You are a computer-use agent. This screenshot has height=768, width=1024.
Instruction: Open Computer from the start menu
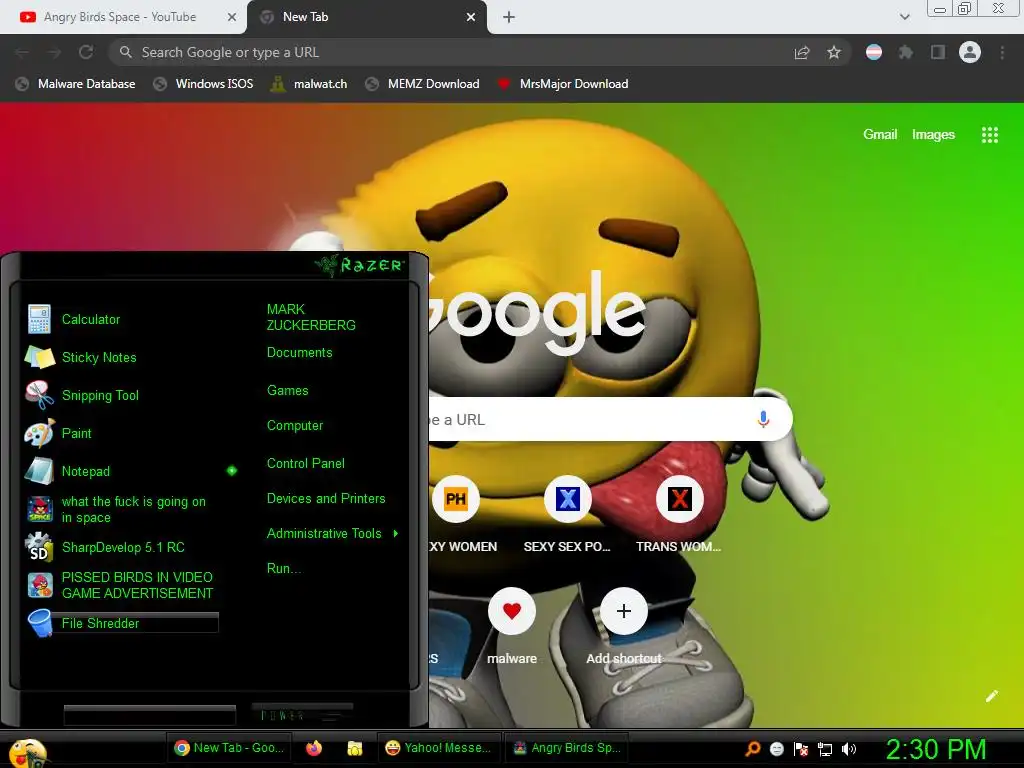coord(295,426)
